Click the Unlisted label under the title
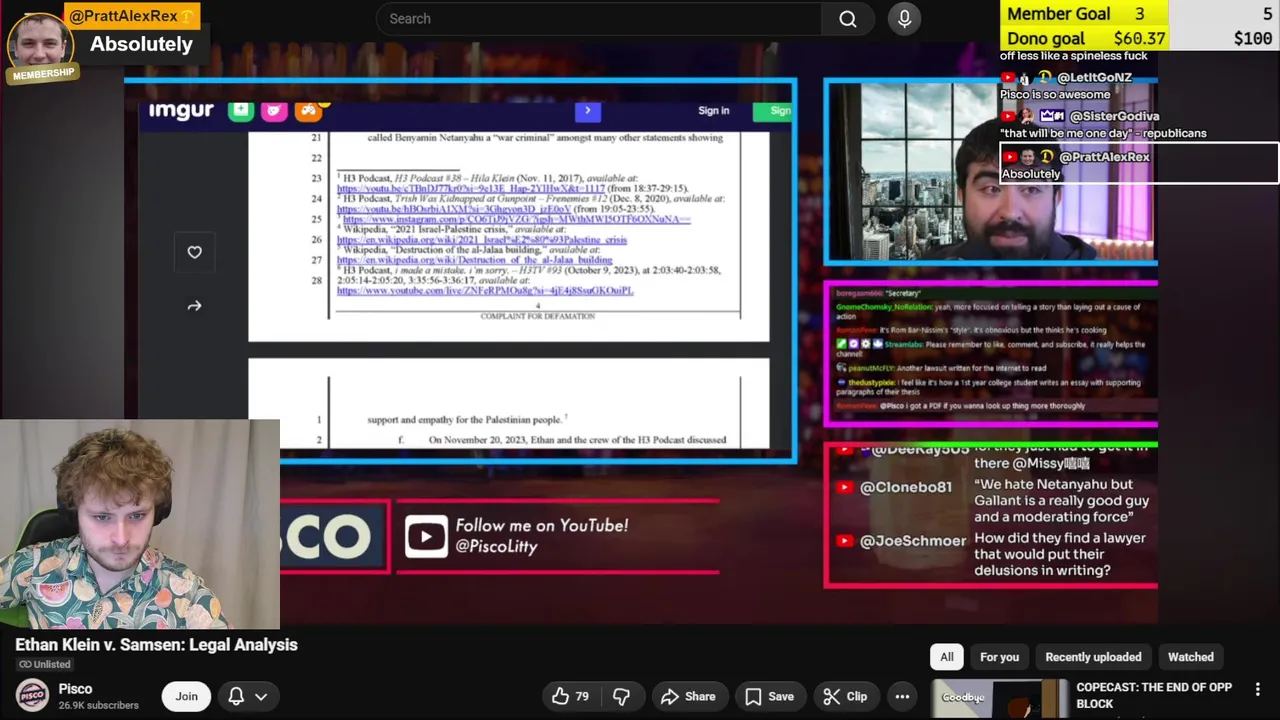The image size is (1280, 720). (x=44, y=664)
